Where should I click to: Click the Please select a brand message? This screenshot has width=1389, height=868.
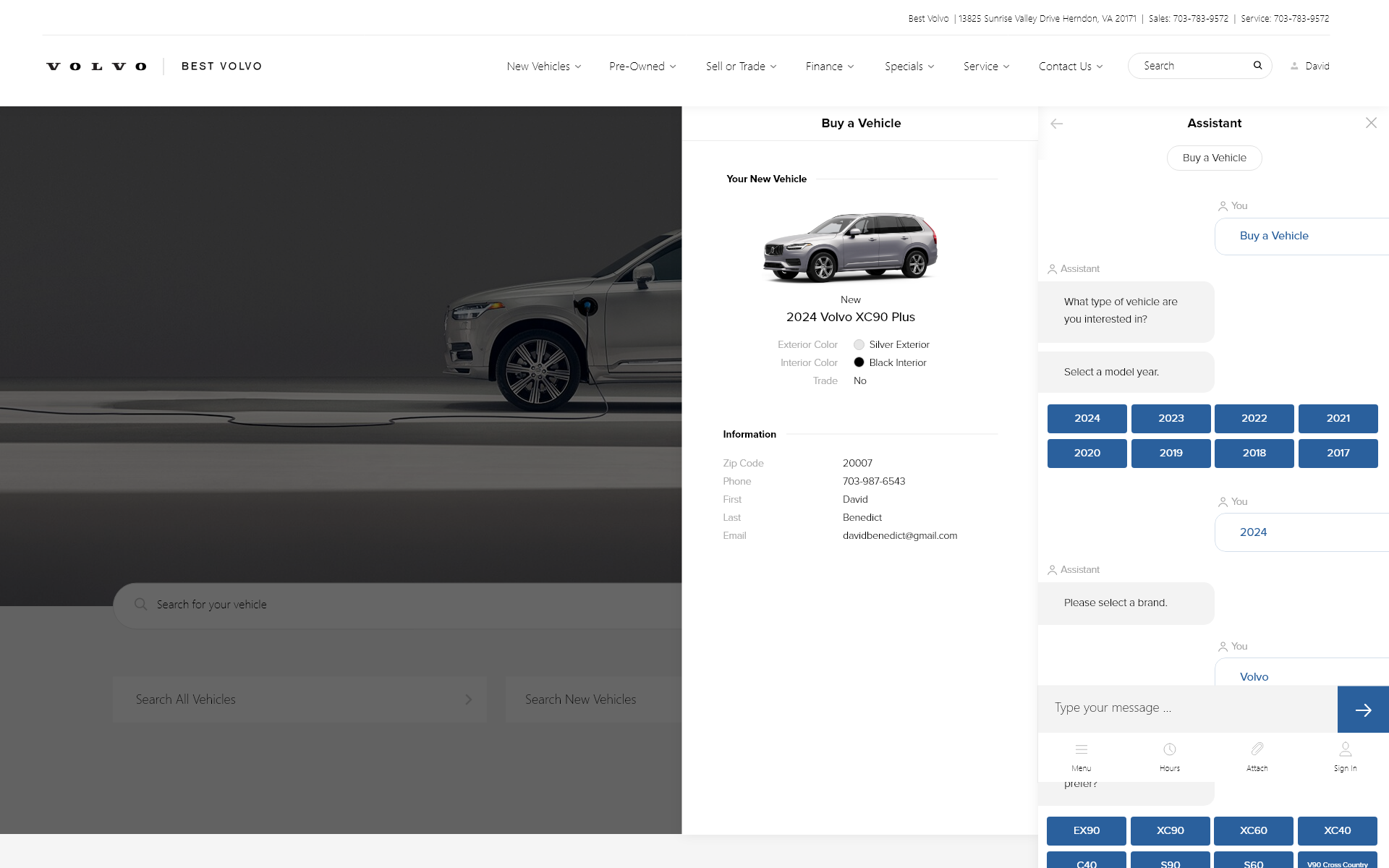click(1126, 603)
